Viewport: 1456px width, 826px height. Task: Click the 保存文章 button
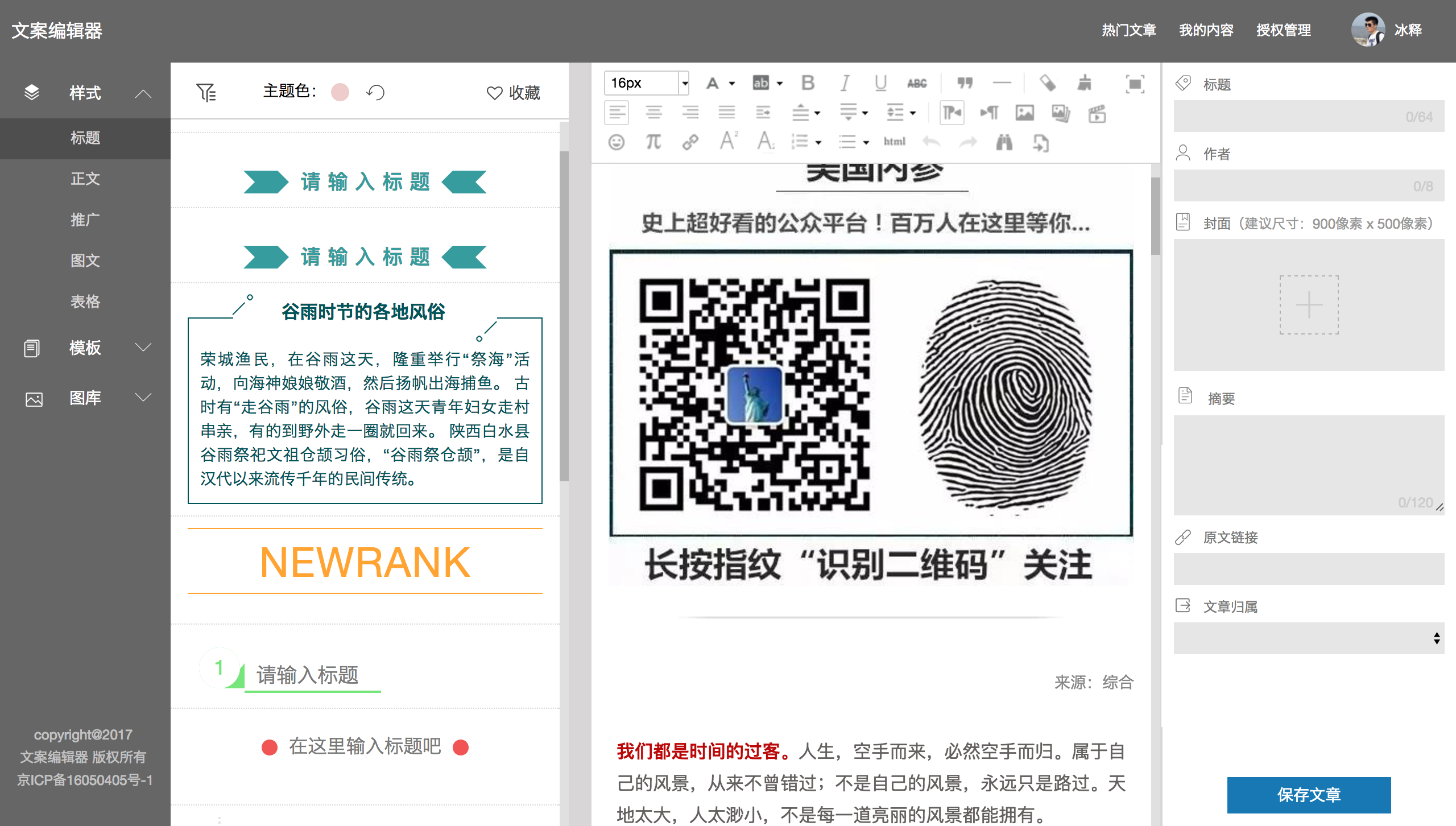pyautogui.click(x=1308, y=795)
